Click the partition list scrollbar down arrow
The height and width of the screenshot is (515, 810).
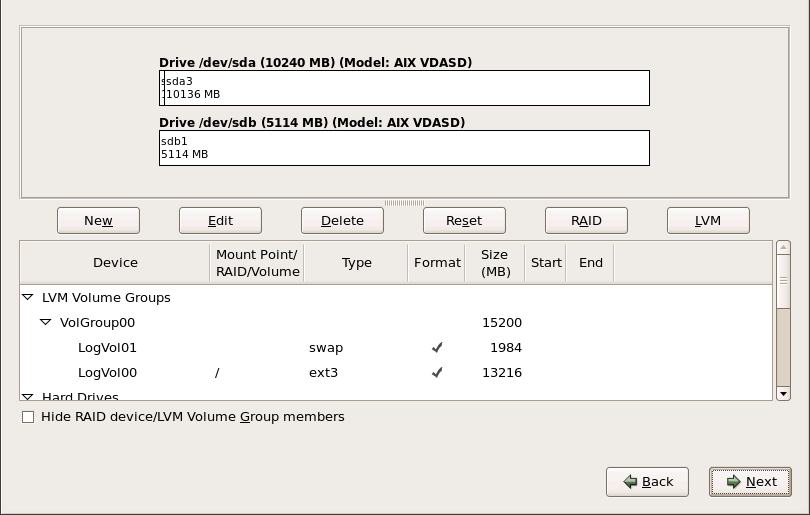(783, 394)
